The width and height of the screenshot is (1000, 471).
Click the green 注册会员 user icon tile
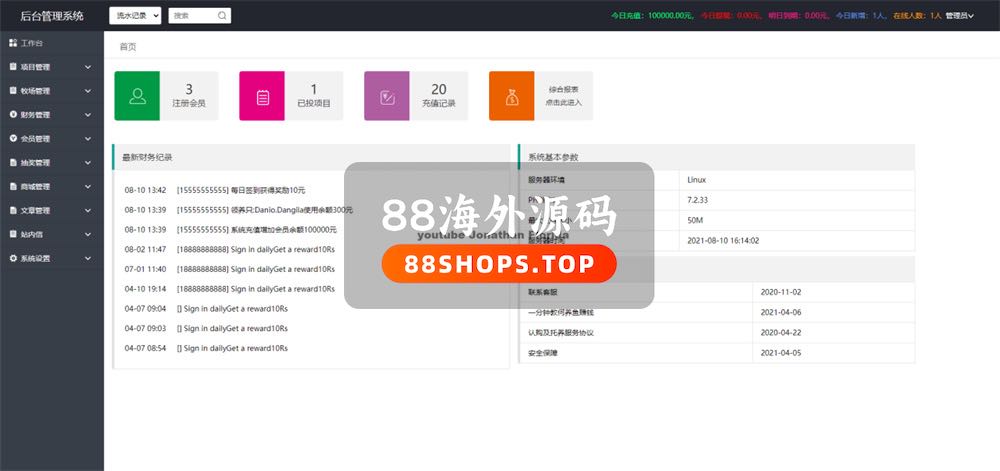(138, 96)
